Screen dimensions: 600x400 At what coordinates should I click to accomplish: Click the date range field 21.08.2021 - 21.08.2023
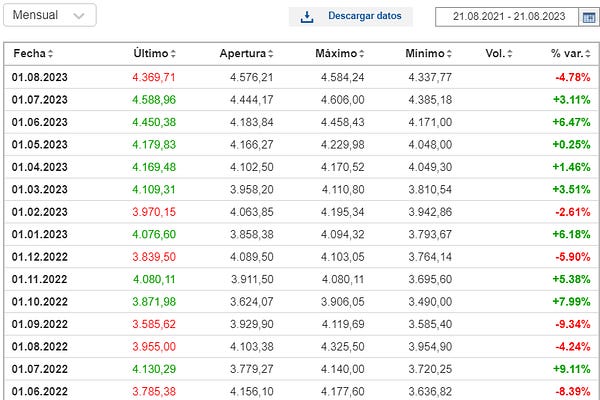507,16
